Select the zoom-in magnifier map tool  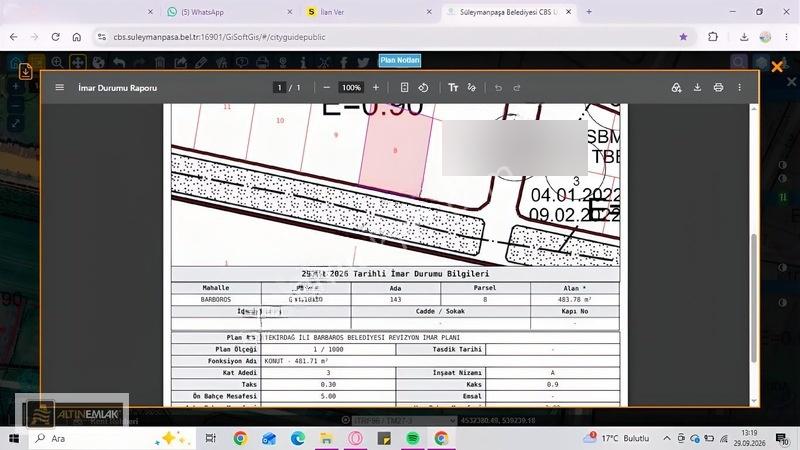tap(57, 63)
